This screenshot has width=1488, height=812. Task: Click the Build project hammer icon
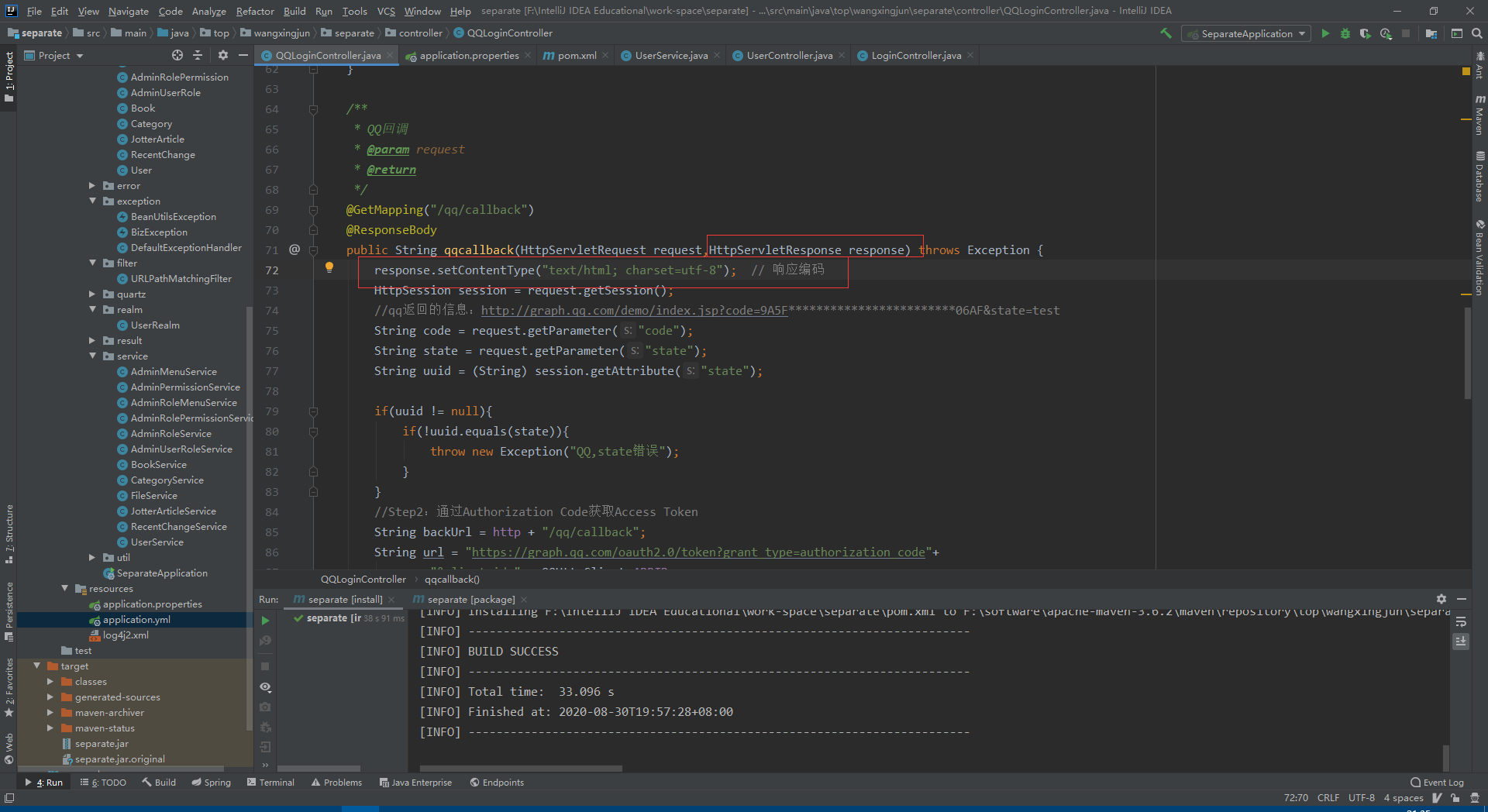[1166, 33]
